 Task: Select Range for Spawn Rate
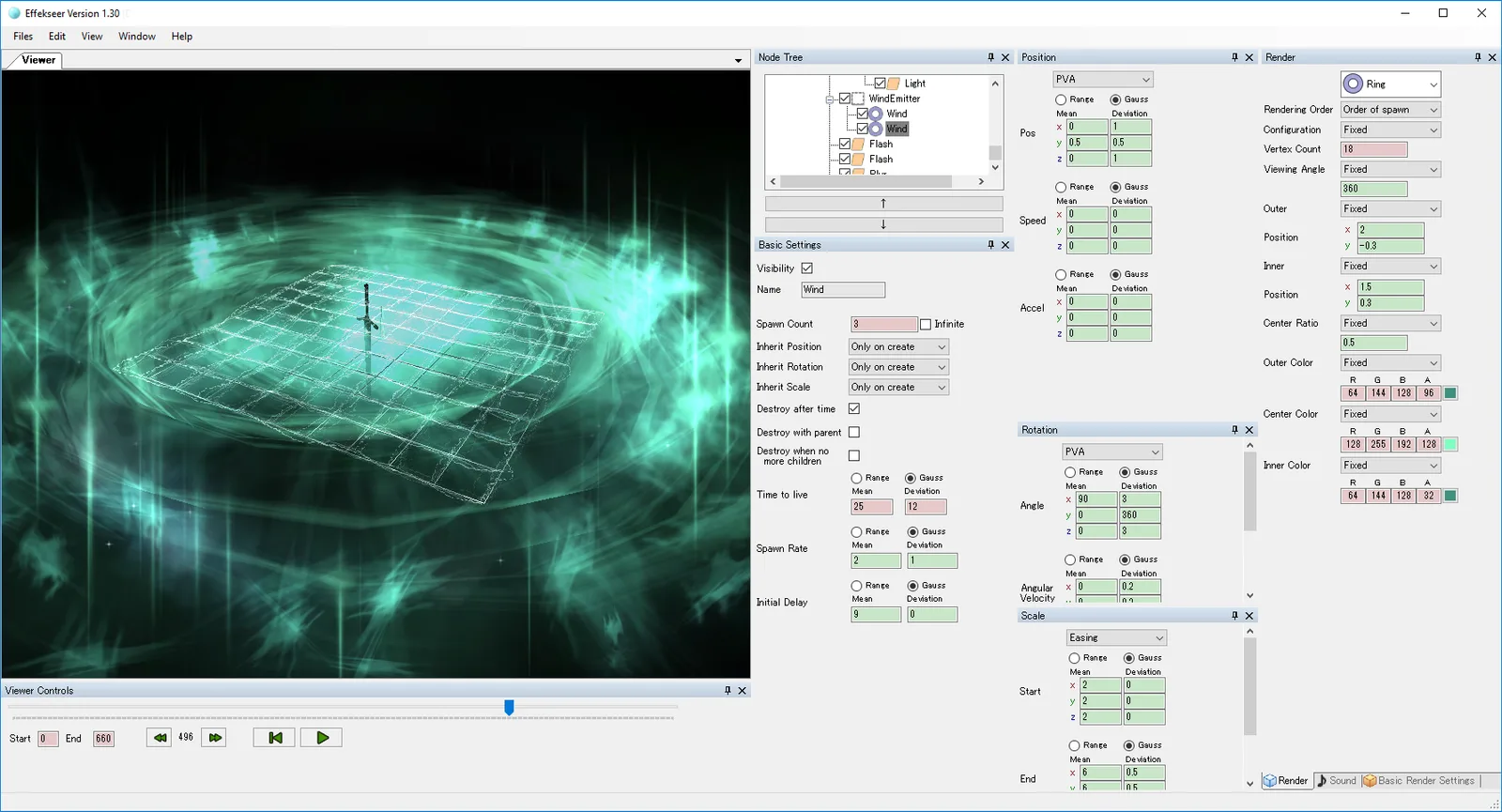click(856, 532)
